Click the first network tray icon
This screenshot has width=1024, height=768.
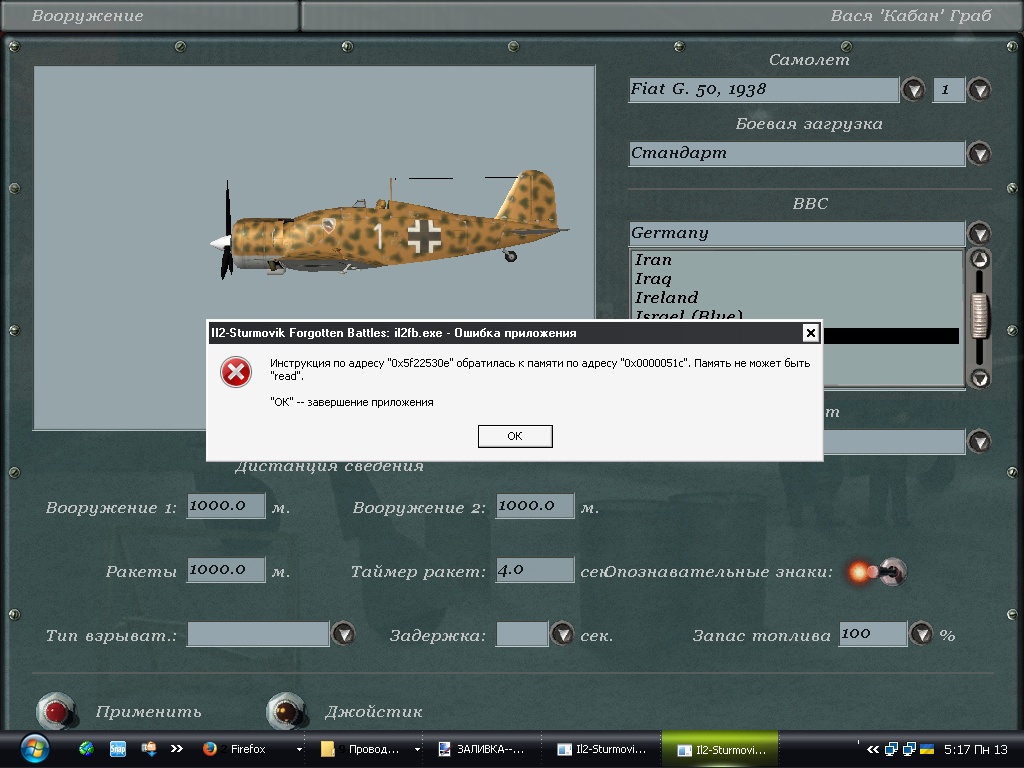(891, 749)
